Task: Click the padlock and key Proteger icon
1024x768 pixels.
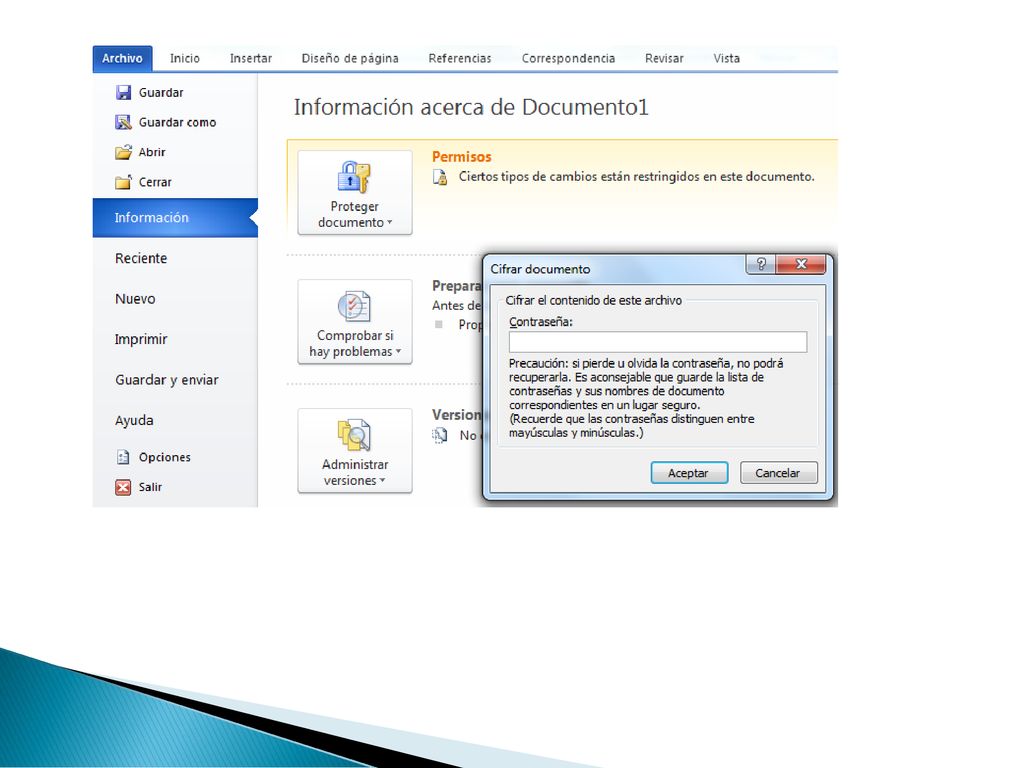Action: (x=354, y=177)
